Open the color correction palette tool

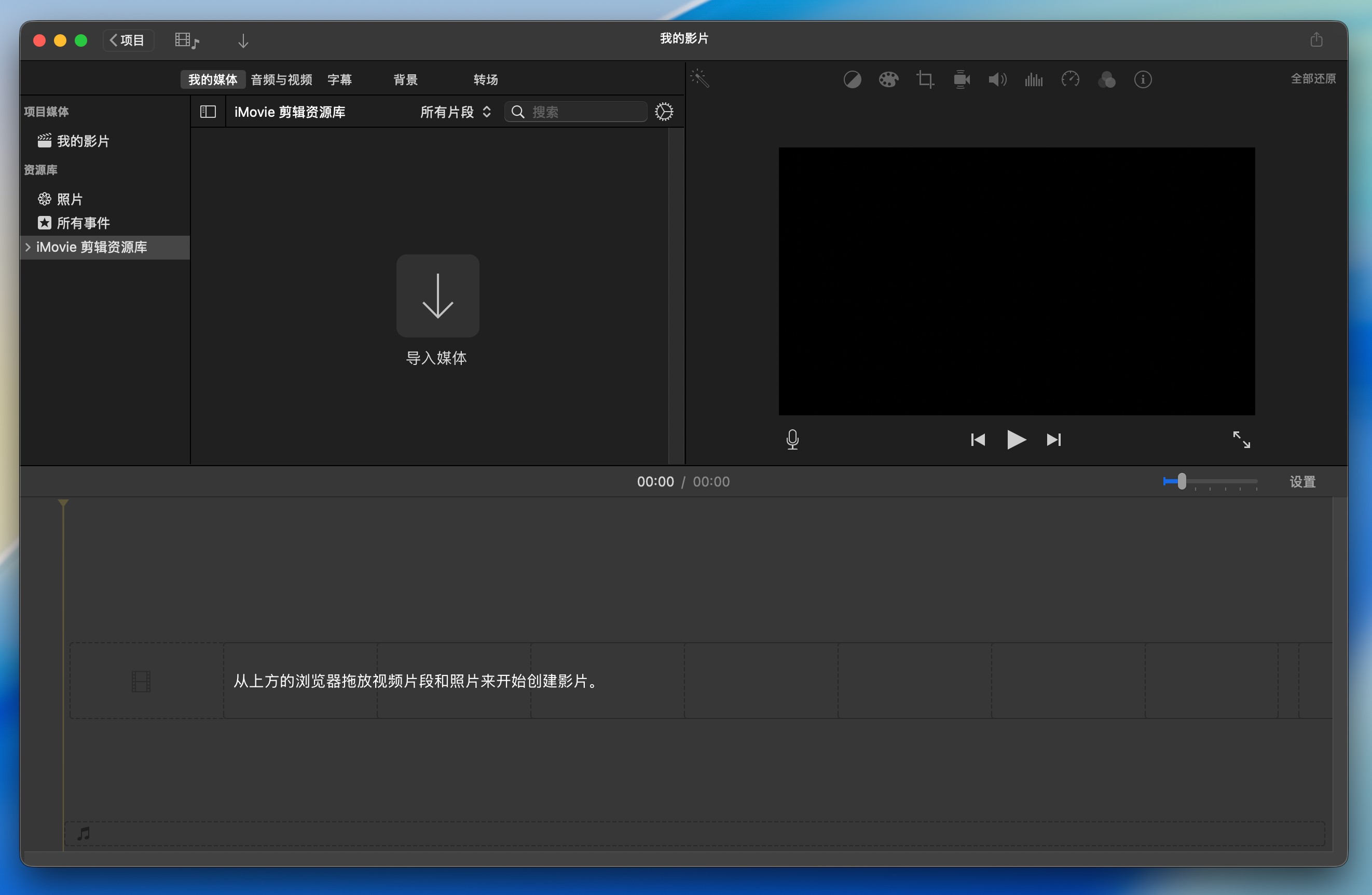888,79
